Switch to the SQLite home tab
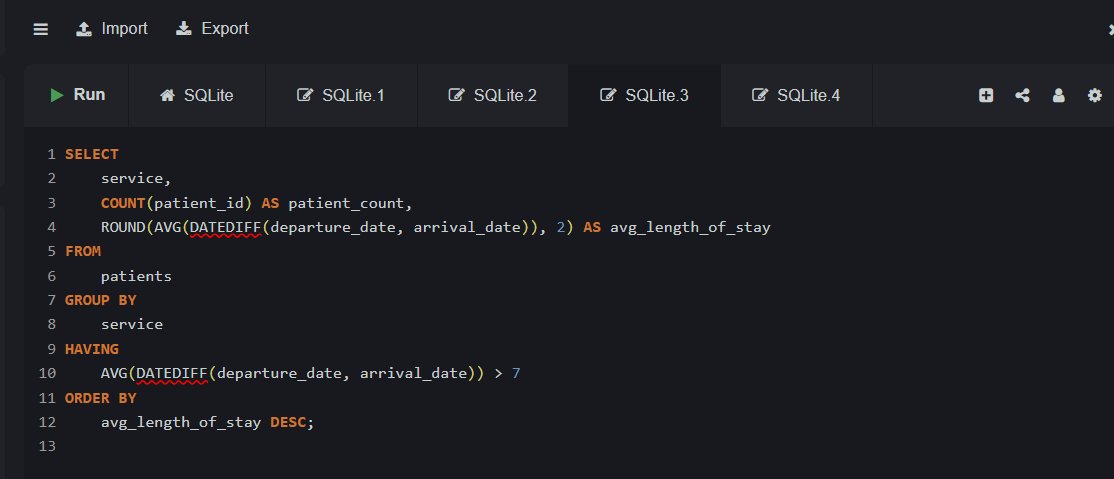The height and width of the screenshot is (479, 1114). click(x=197, y=95)
